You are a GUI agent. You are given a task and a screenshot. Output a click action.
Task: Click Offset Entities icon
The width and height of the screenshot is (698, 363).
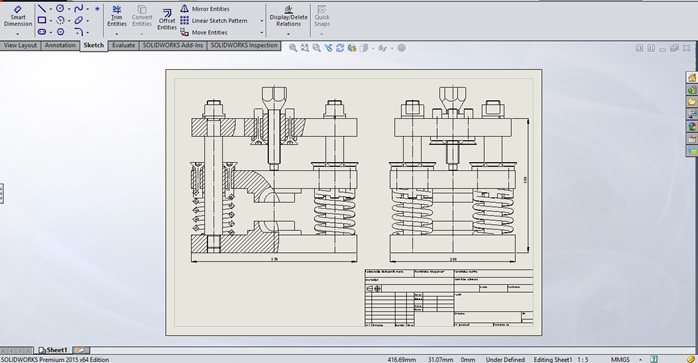click(167, 20)
